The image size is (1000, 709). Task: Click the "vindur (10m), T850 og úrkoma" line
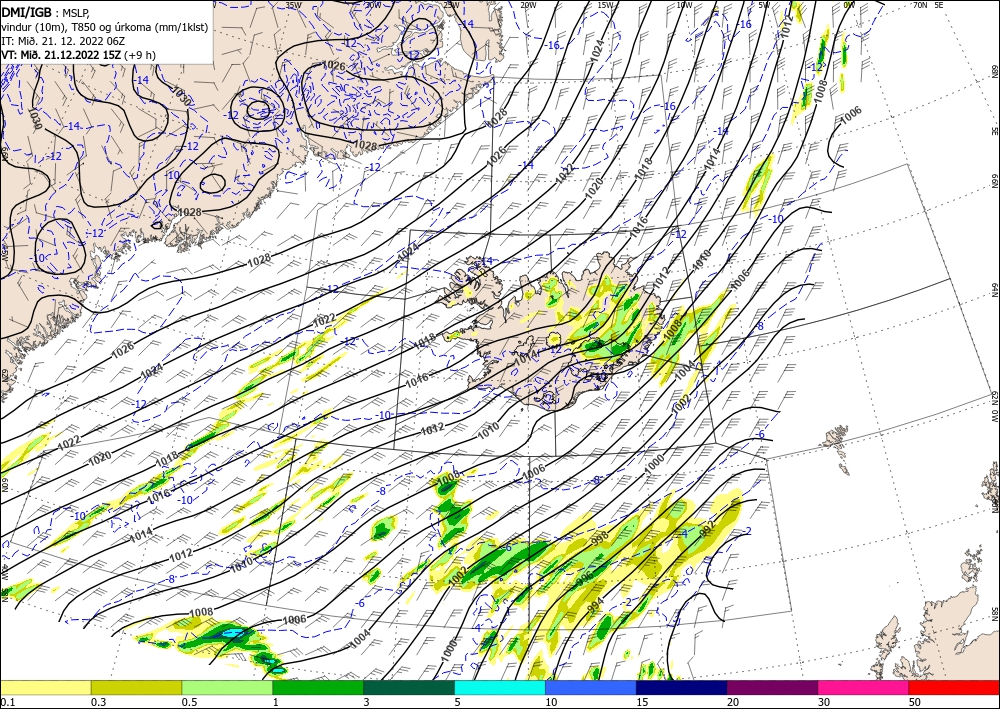pyautogui.click(x=105, y=26)
